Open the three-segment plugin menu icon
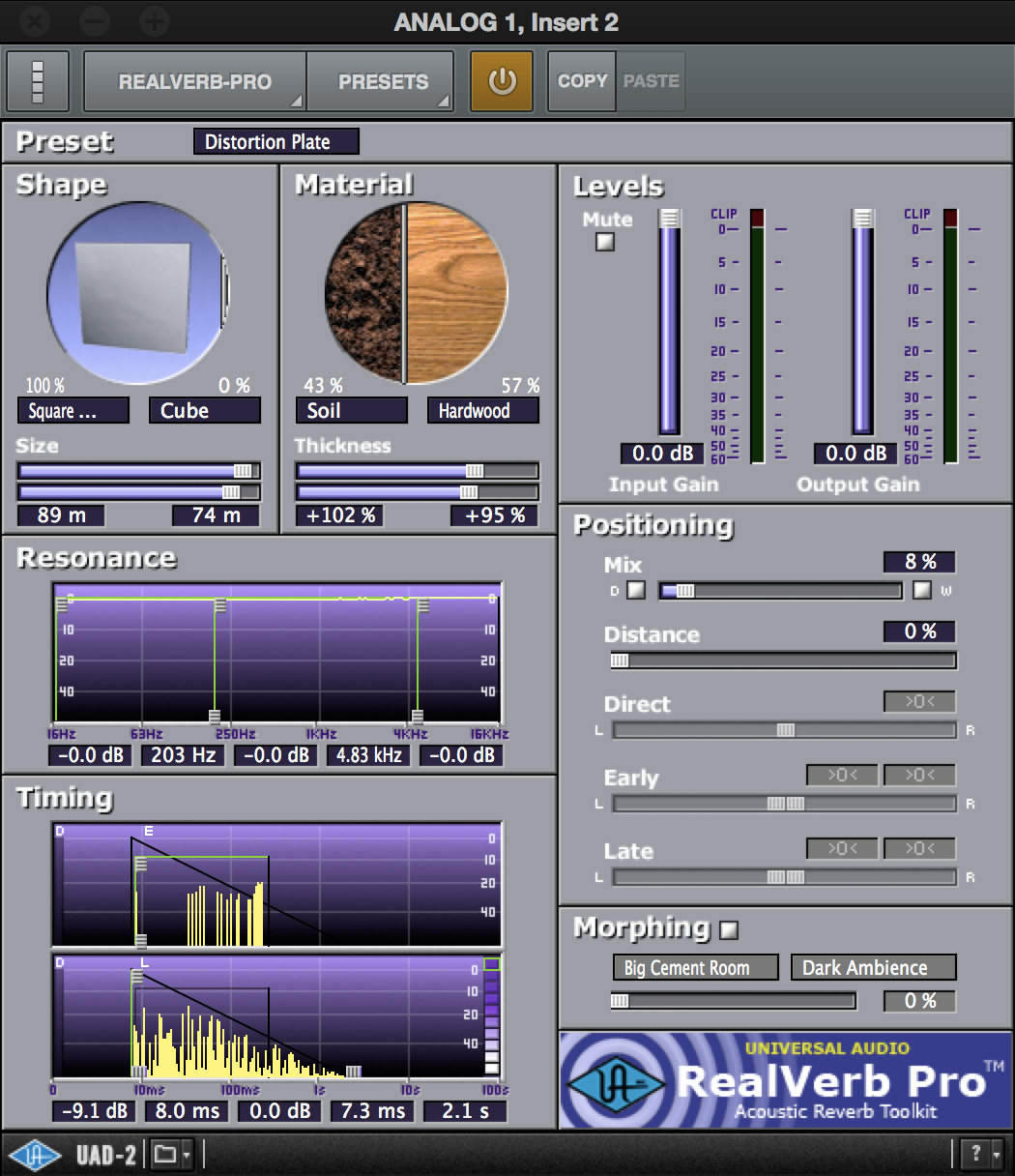 click(38, 81)
